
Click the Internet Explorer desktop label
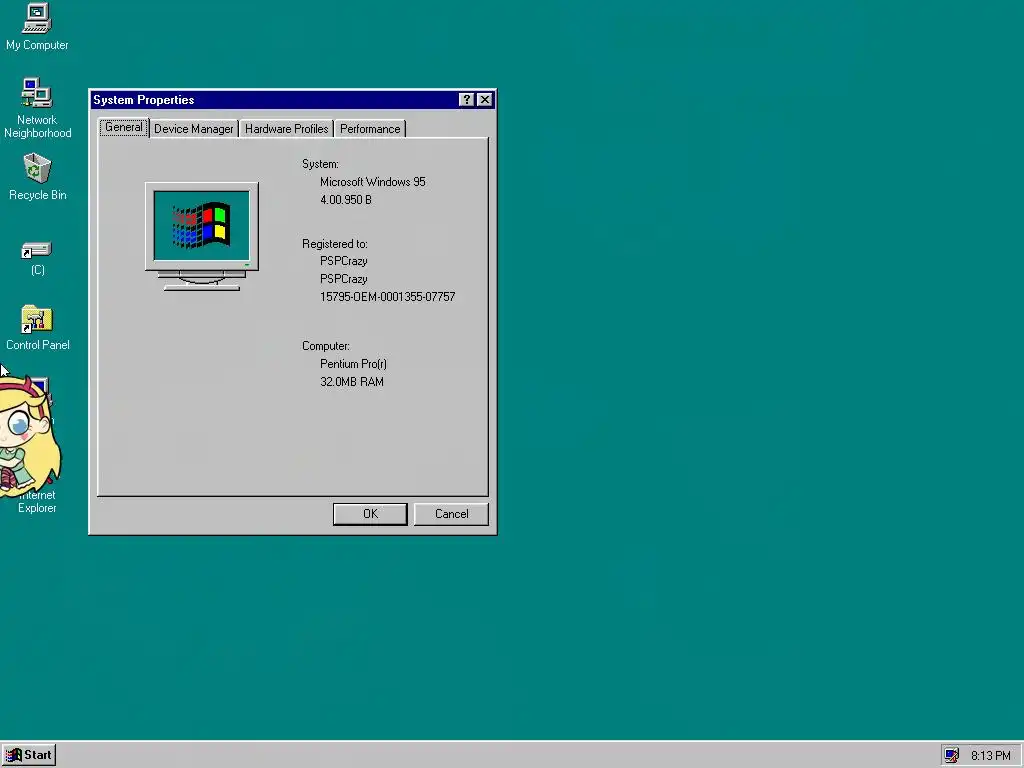click(37, 502)
